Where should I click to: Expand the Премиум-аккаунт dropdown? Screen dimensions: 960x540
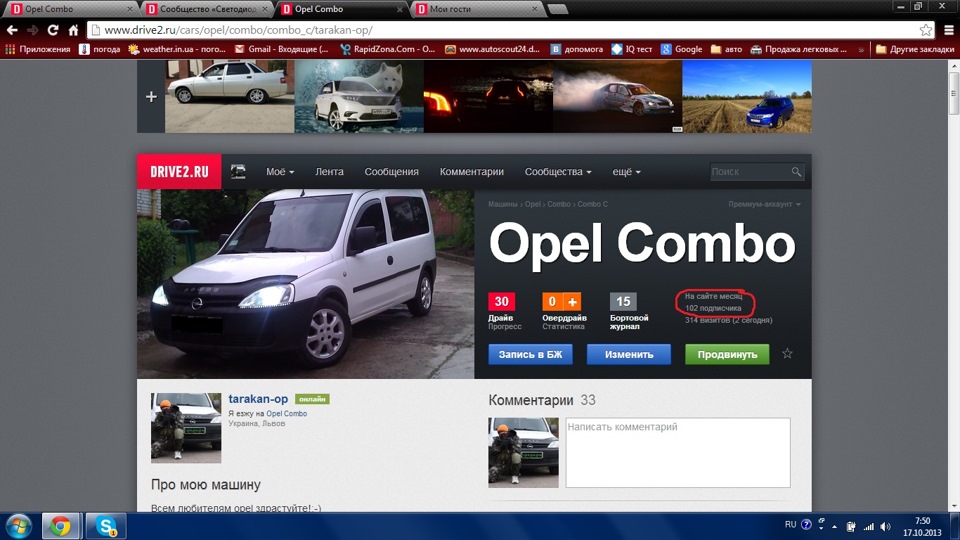pyautogui.click(x=764, y=204)
